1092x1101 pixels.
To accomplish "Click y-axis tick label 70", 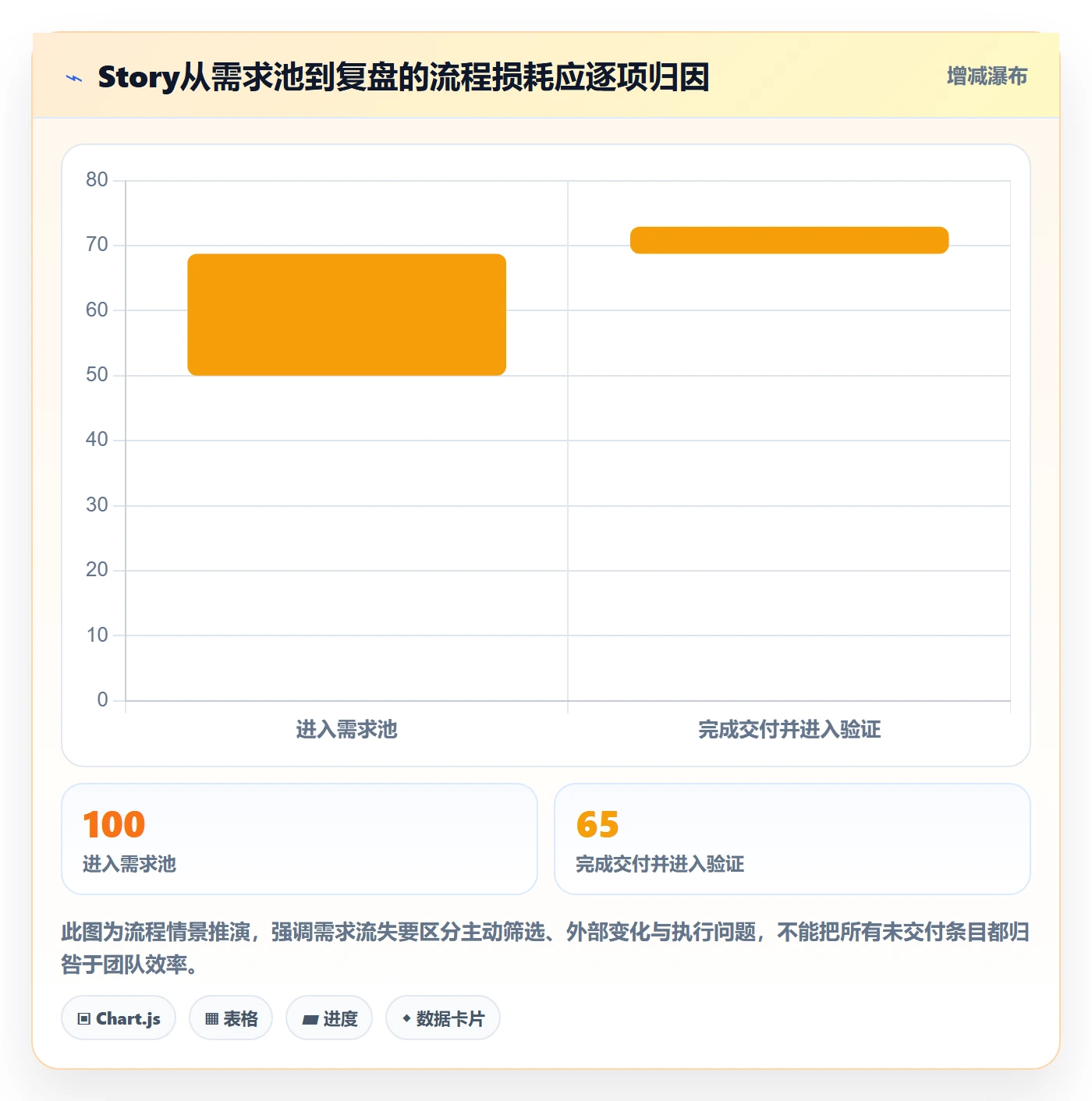I will (97, 245).
